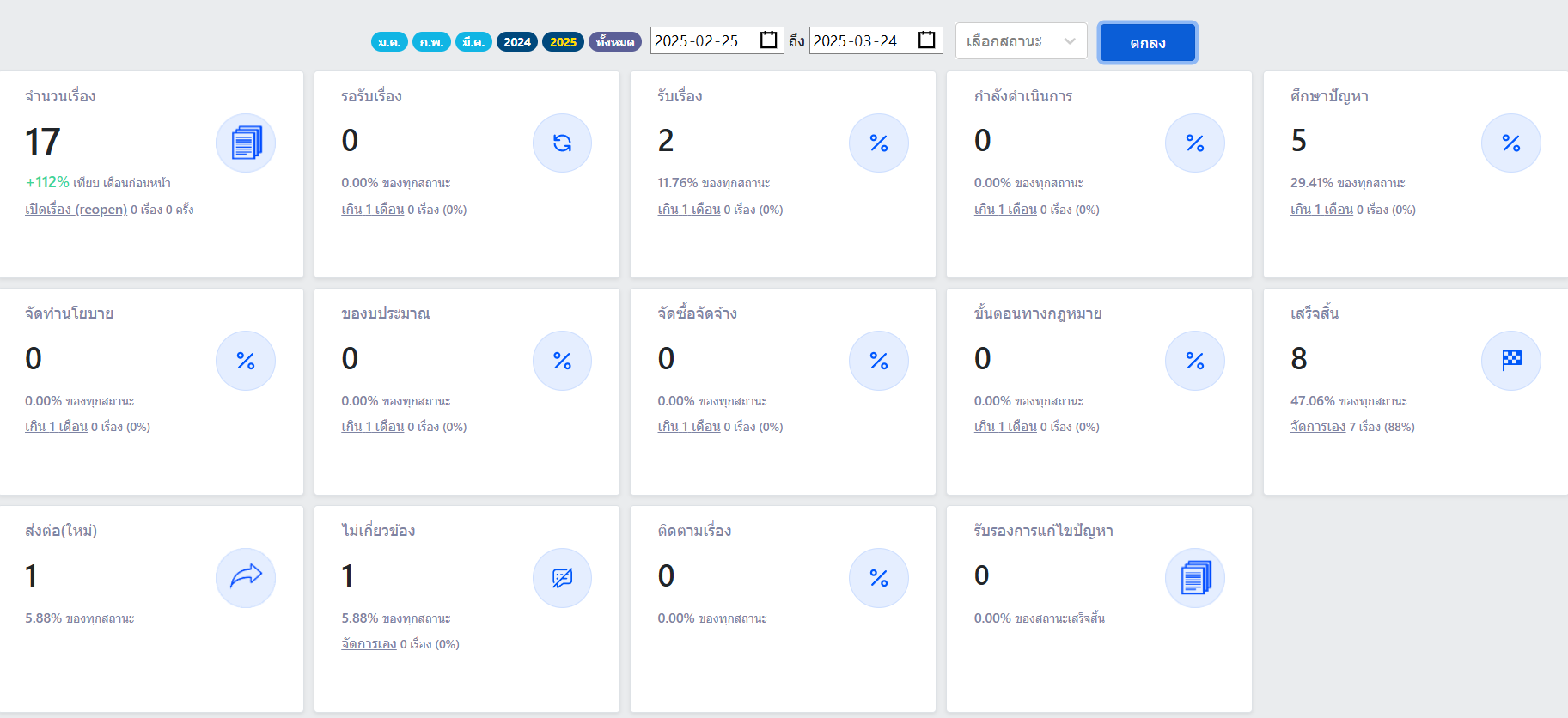Open จัดการเอง link in ไม่เกี่ยวข้อง card
Viewport: 1568px width, 718px height.
point(369,644)
